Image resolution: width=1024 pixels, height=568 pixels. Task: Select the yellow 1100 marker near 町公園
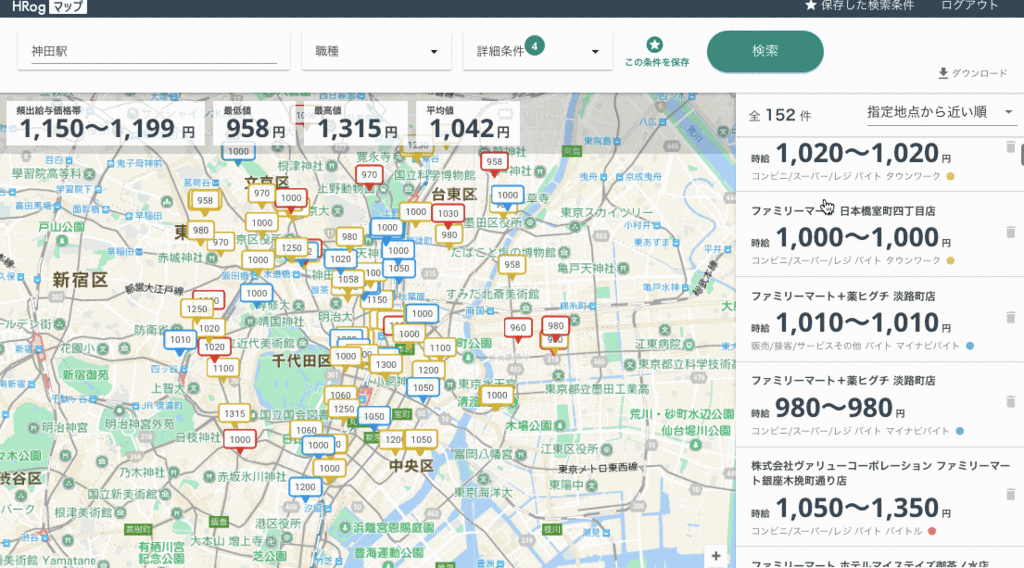coord(440,348)
